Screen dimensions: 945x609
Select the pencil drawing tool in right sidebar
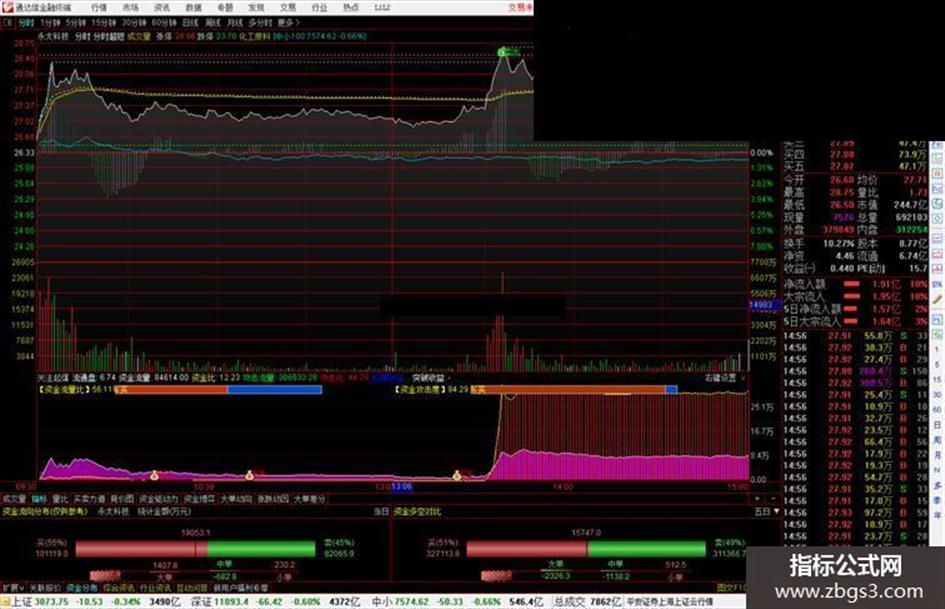pos(937,298)
